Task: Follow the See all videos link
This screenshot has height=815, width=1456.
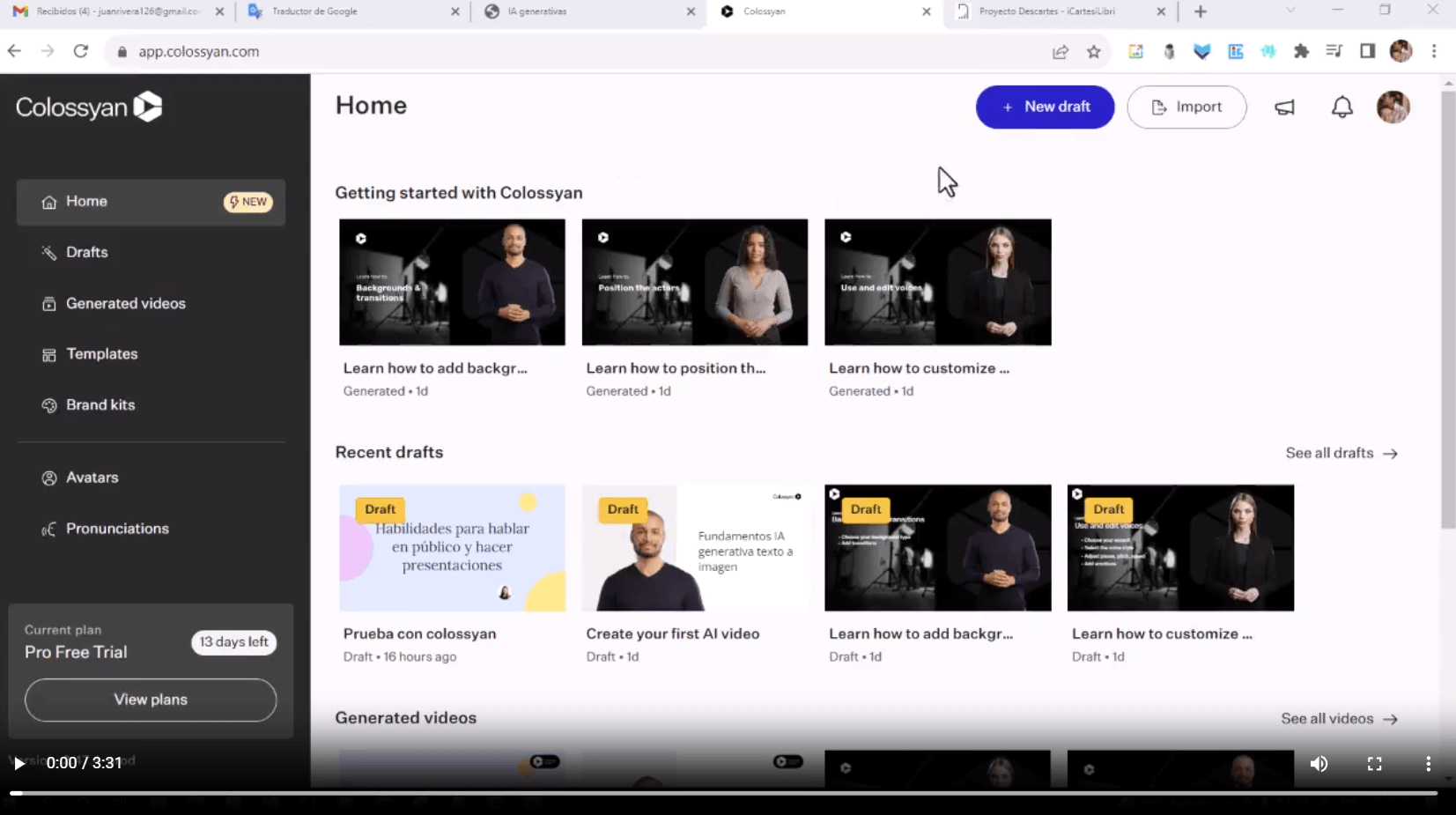Action: (1339, 719)
